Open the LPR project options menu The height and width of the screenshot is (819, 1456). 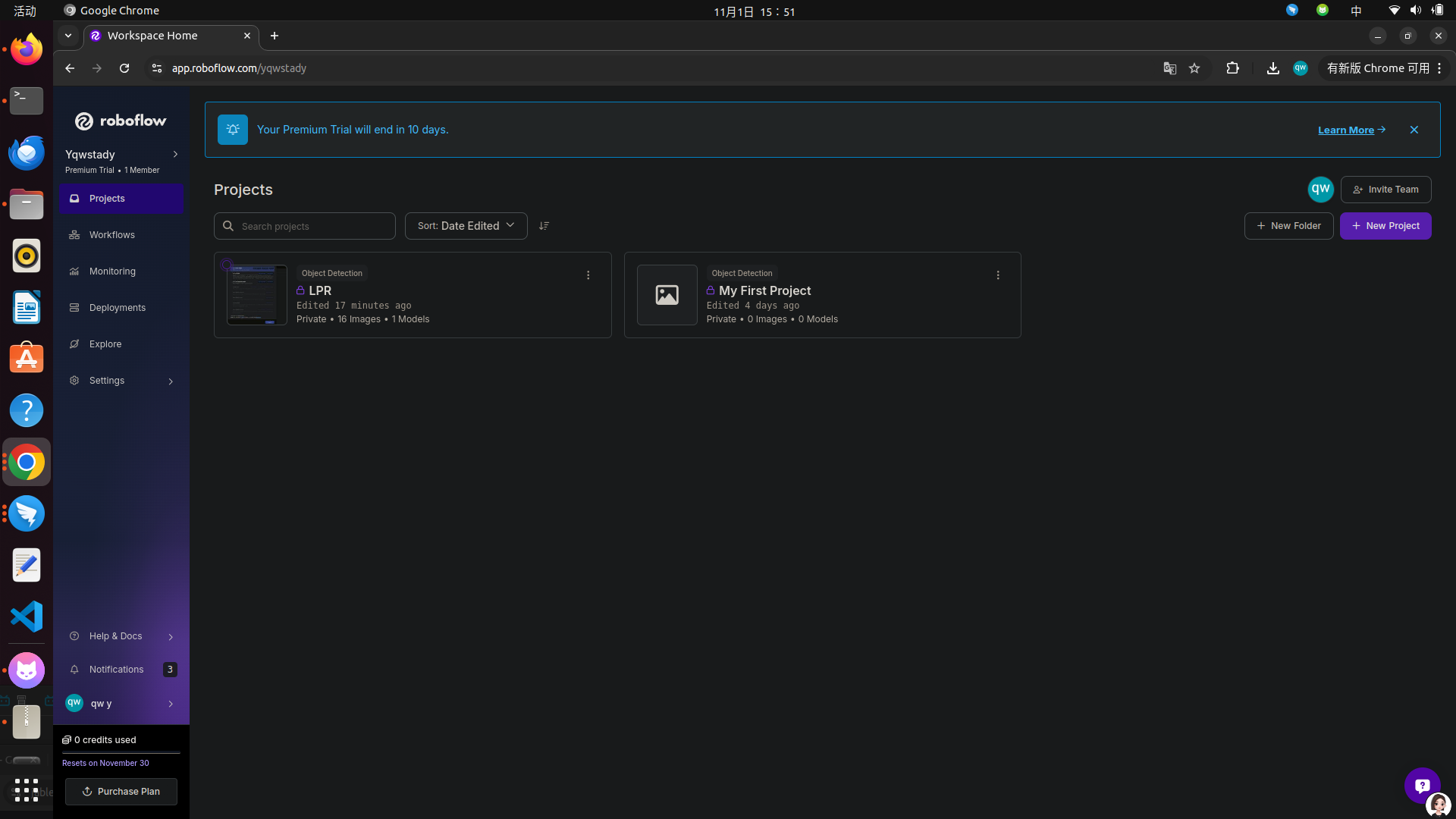(x=588, y=275)
